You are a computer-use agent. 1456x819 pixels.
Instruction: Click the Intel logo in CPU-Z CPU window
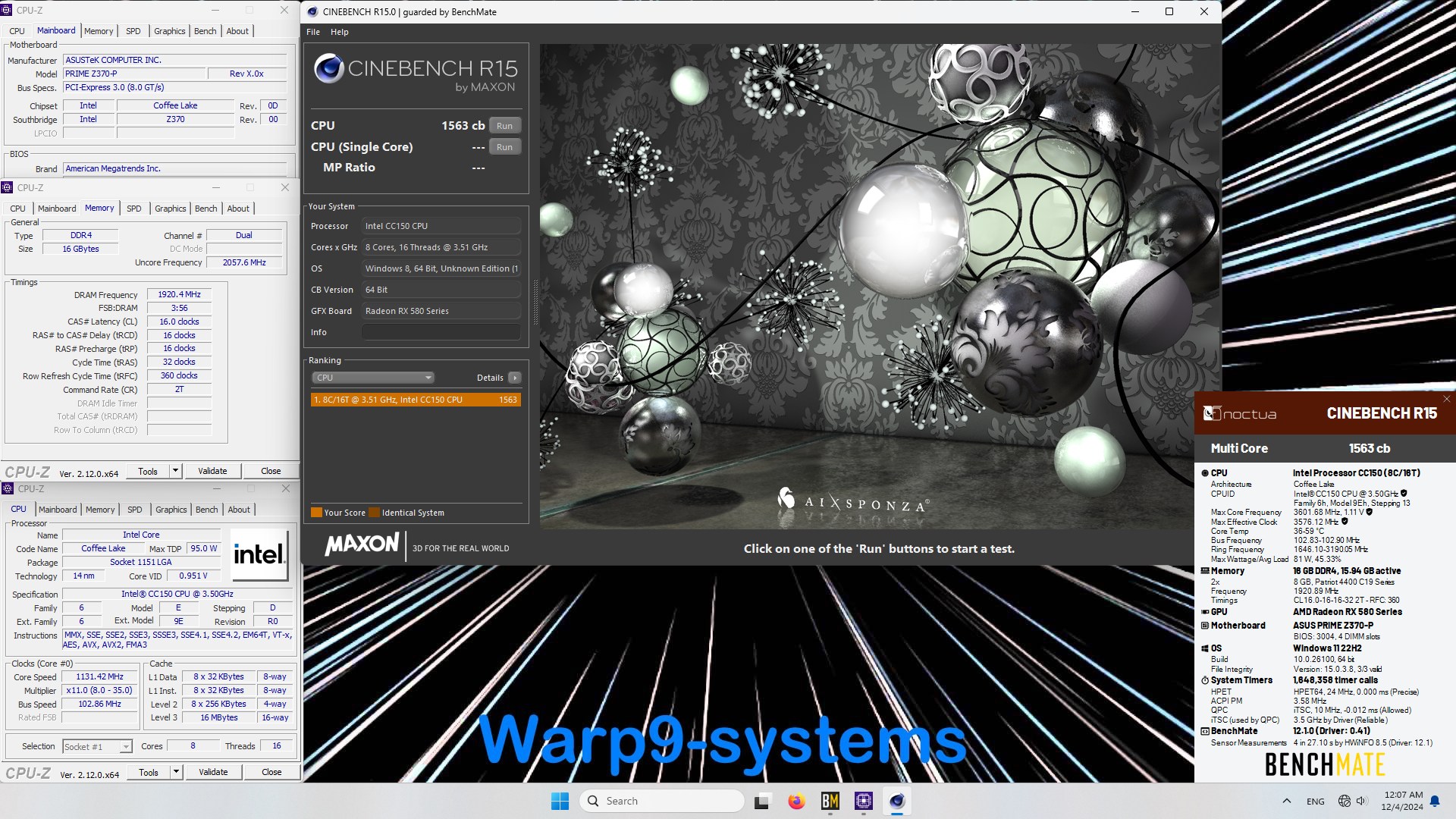[x=259, y=554]
